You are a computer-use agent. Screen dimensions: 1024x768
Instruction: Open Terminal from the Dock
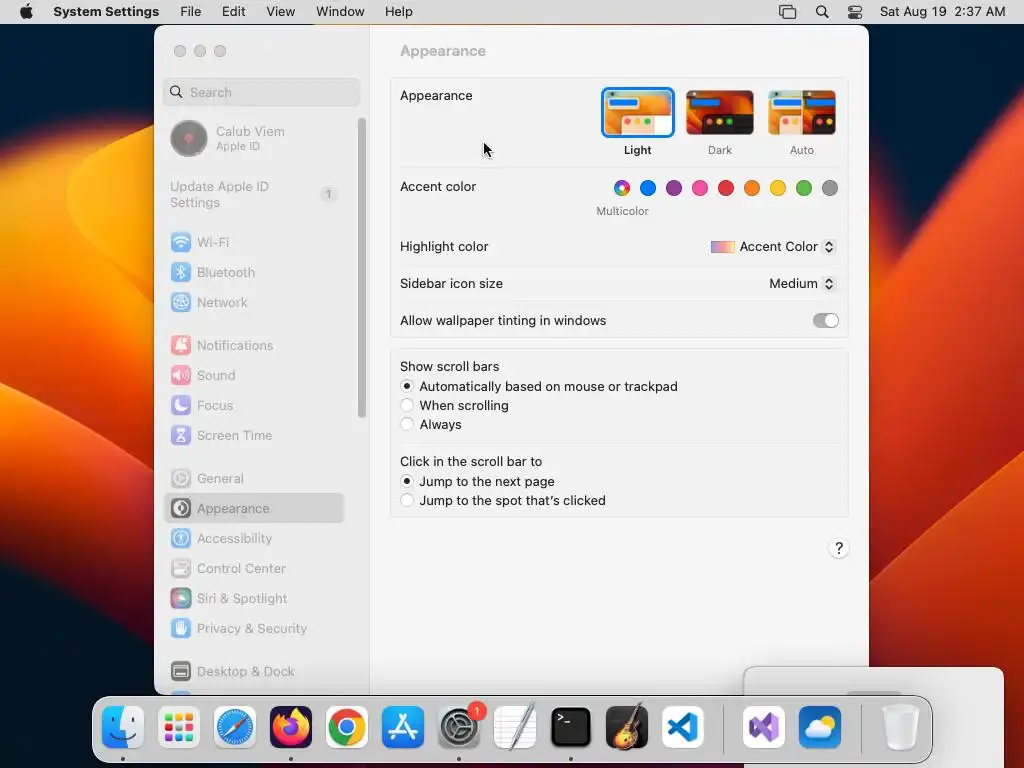coord(571,727)
